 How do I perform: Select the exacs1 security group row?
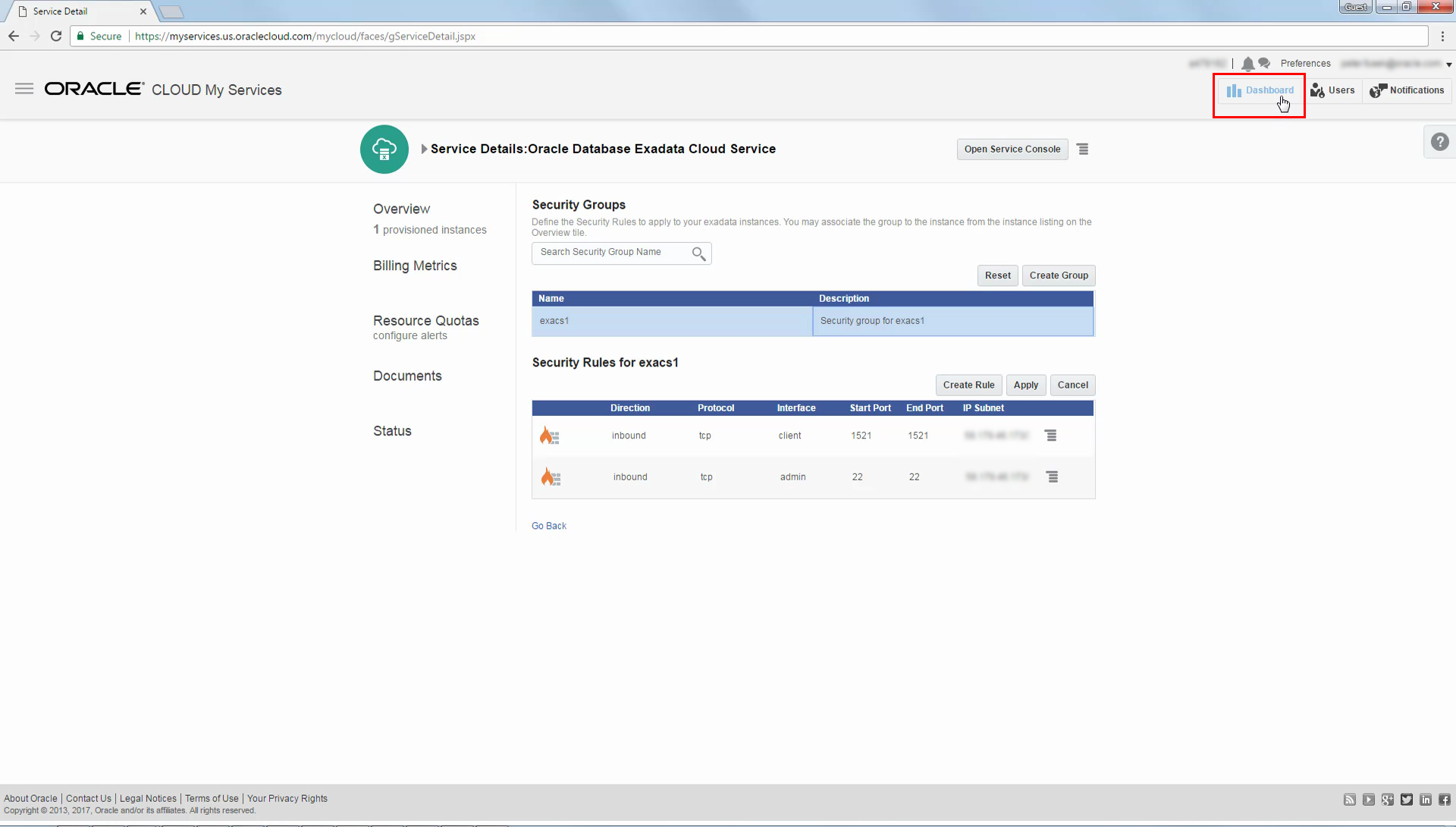tap(813, 321)
